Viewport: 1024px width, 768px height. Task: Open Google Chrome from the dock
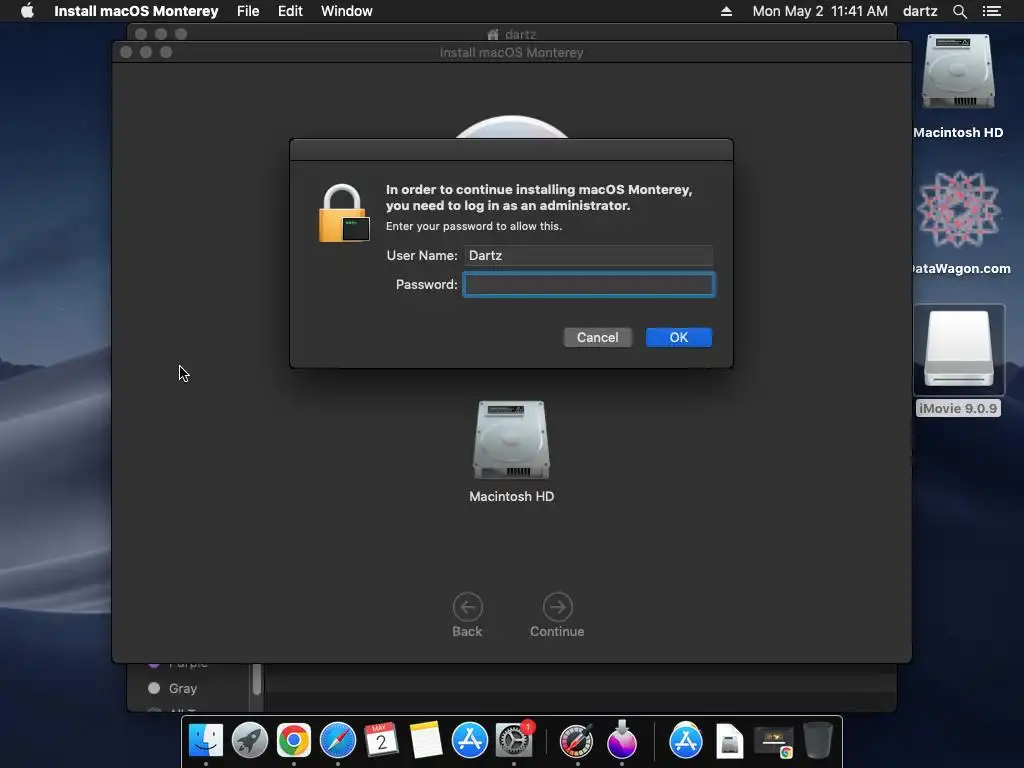pos(293,741)
